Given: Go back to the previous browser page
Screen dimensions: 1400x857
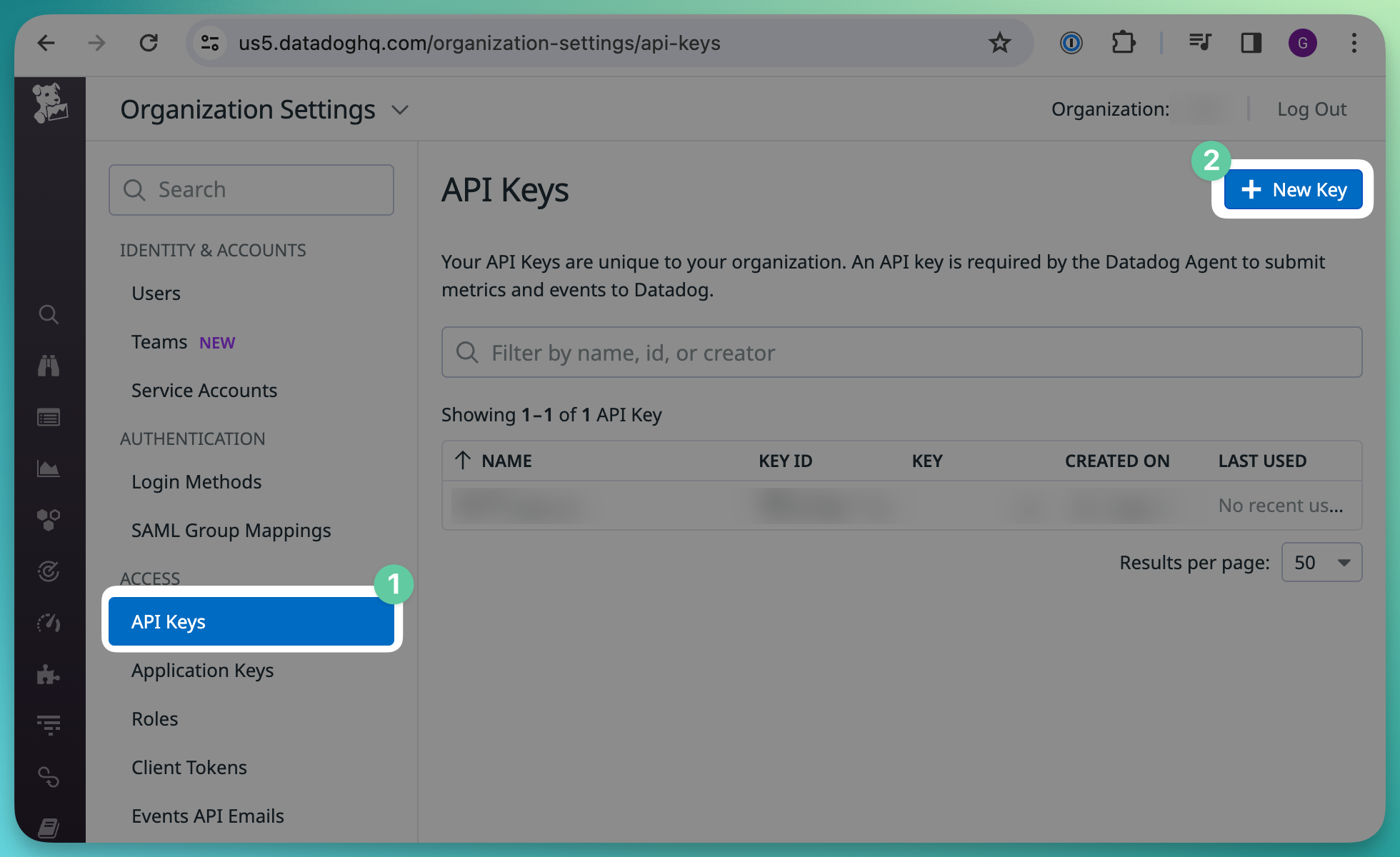Looking at the screenshot, I should click(x=46, y=43).
